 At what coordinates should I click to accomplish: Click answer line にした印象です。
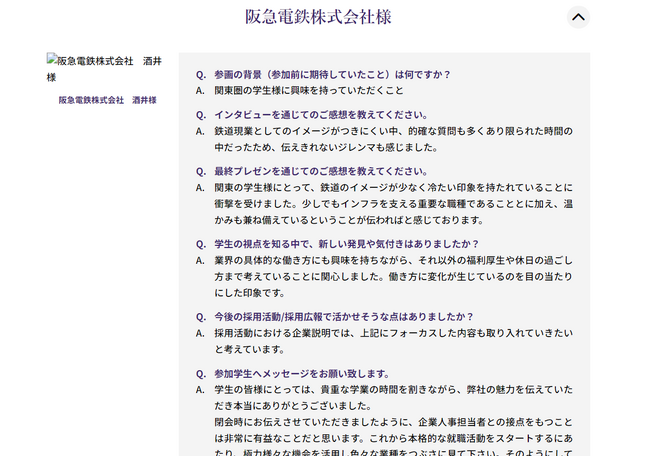click(x=250, y=293)
